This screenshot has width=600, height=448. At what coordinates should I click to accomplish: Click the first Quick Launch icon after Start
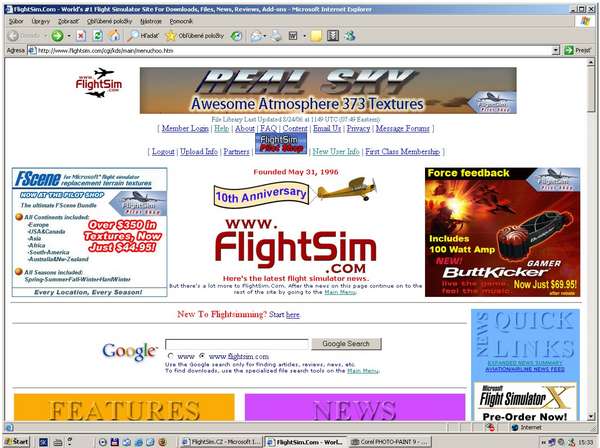(43, 442)
